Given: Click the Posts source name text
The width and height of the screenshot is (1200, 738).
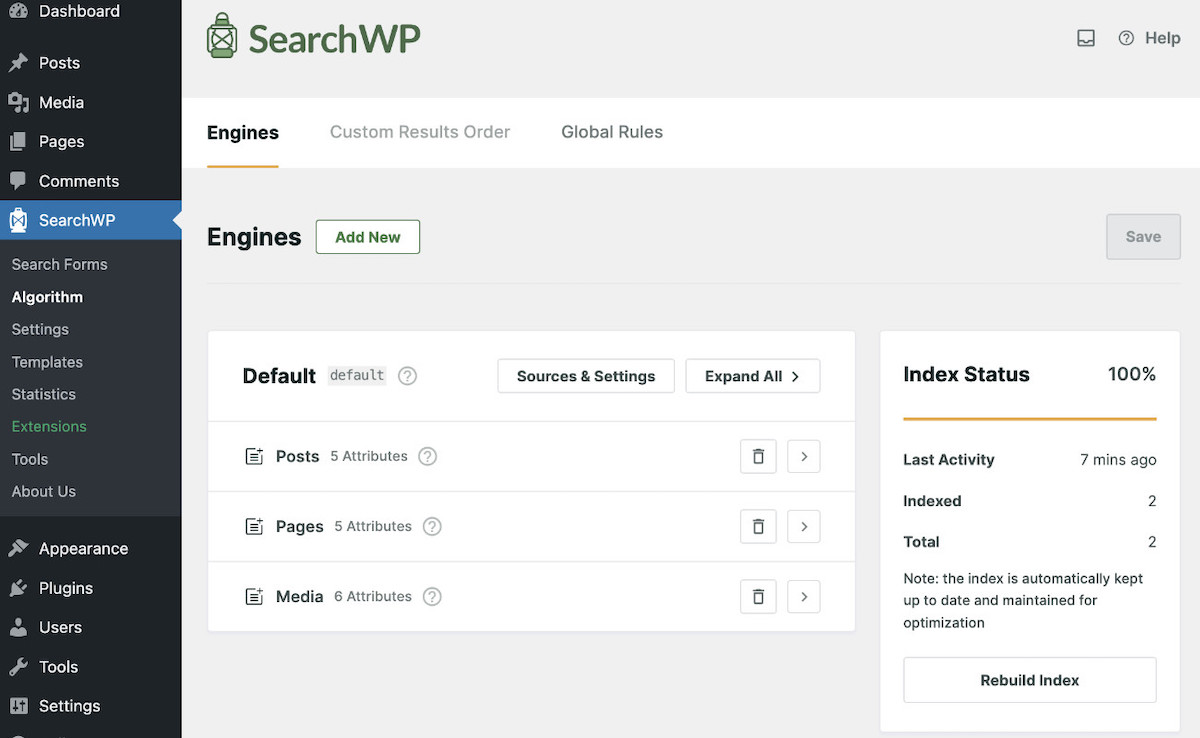Looking at the screenshot, I should (x=298, y=456).
